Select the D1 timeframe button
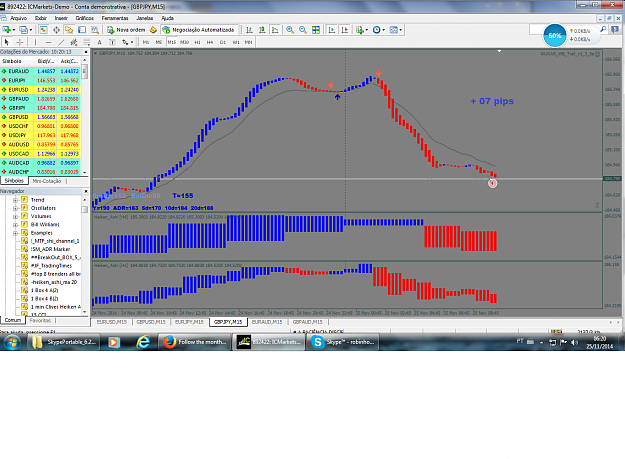Screen dimensions: 625x459 [223, 42]
